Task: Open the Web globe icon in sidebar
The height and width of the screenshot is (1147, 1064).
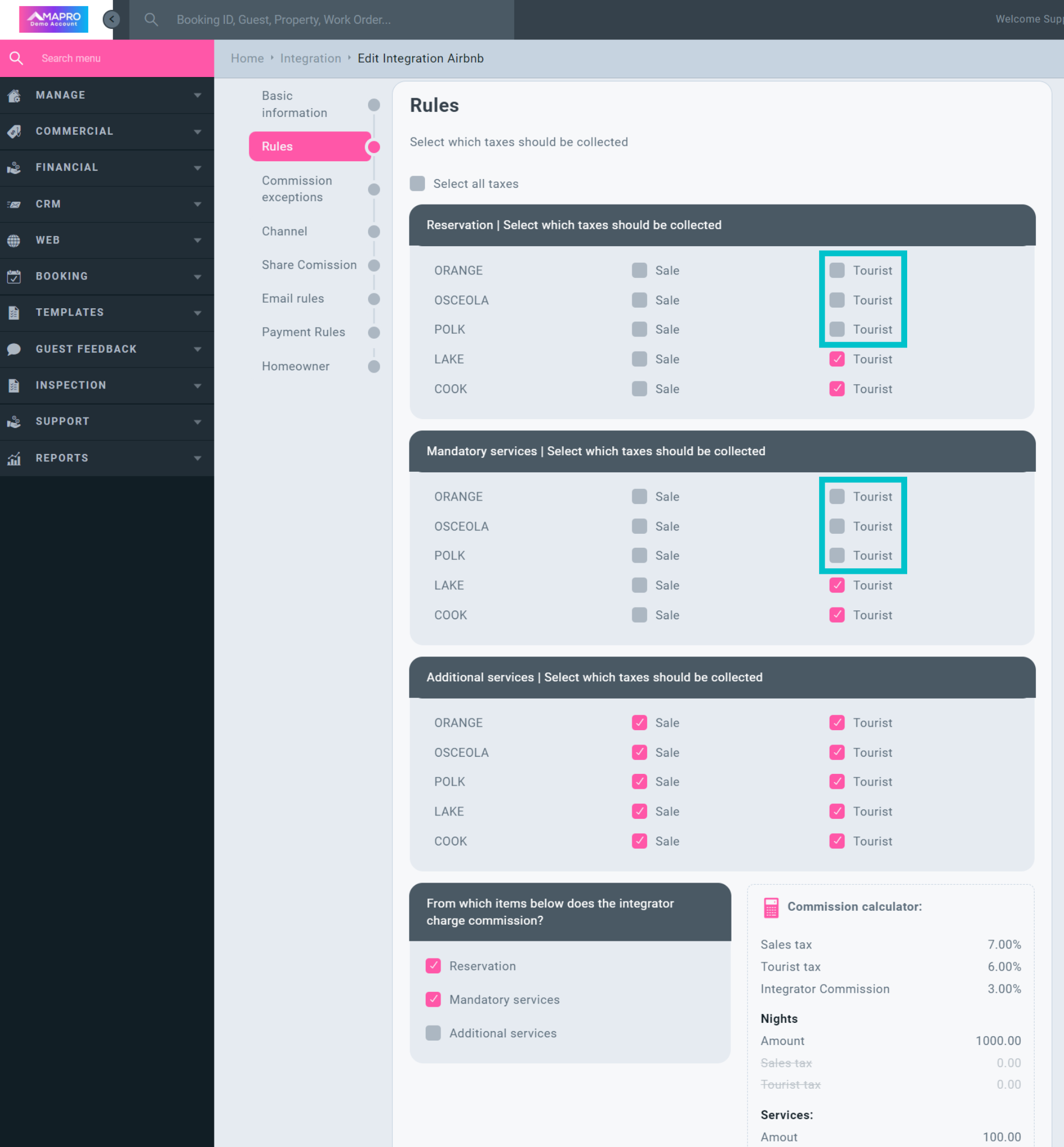Action: coord(14,240)
